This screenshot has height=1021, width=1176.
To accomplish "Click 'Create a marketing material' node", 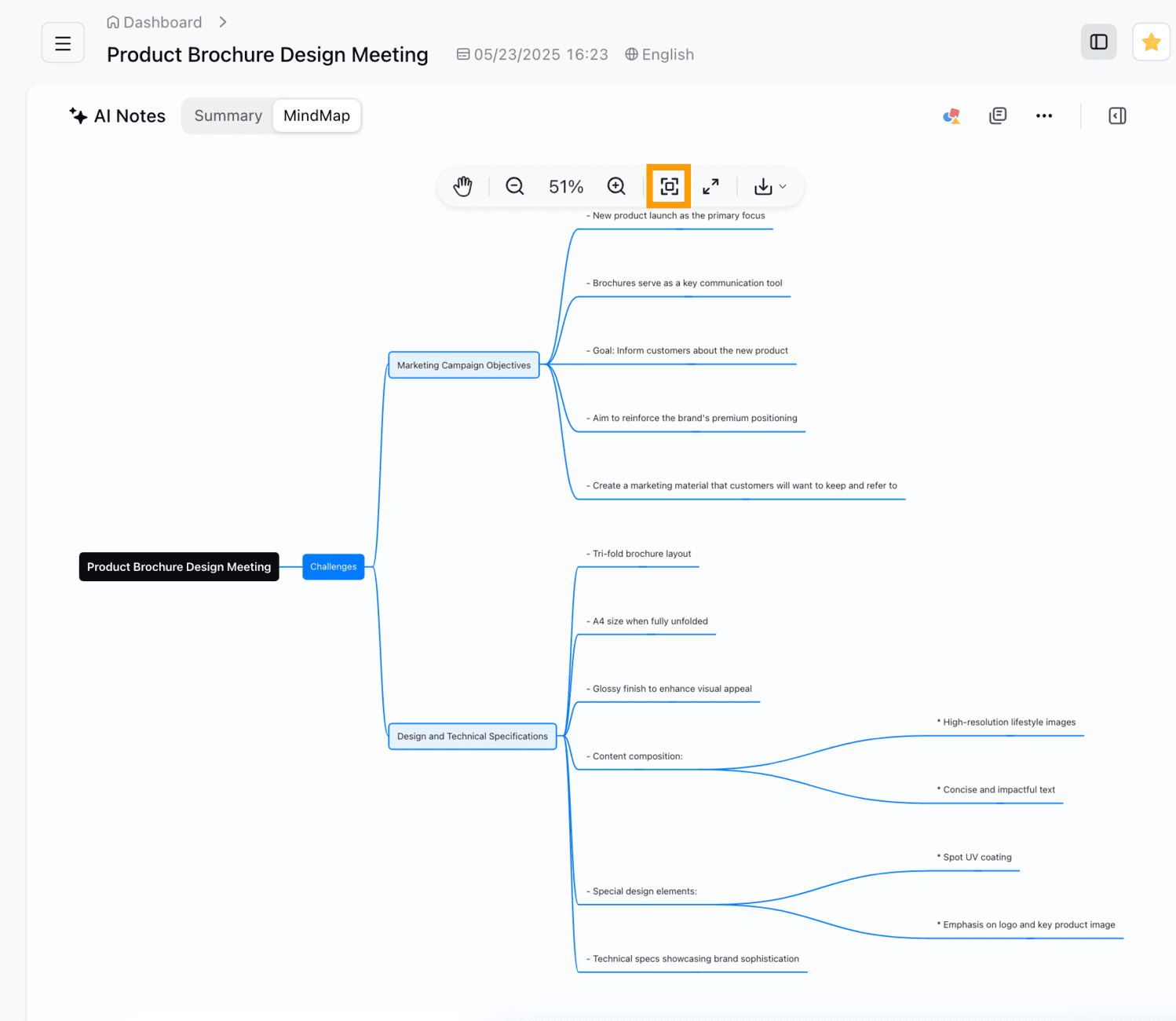I will (x=742, y=486).
